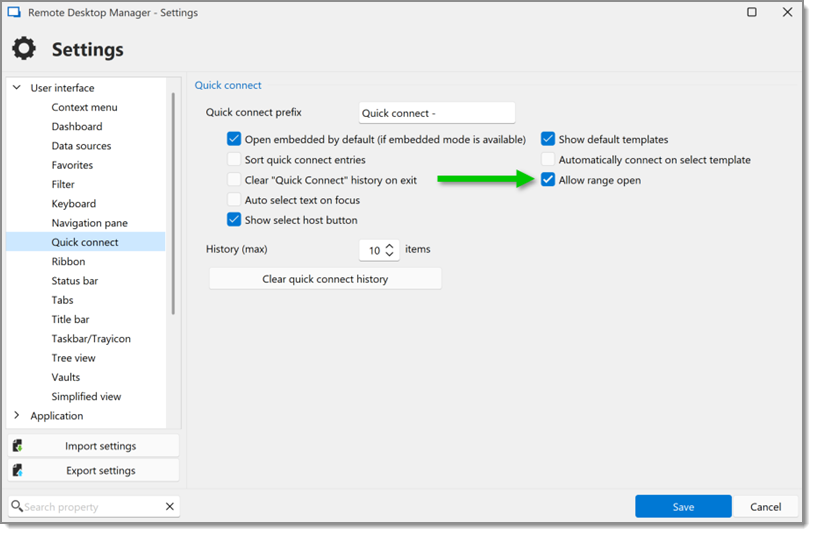
Task: Click the Export settings button
Action: pyautogui.click(x=94, y=471)
